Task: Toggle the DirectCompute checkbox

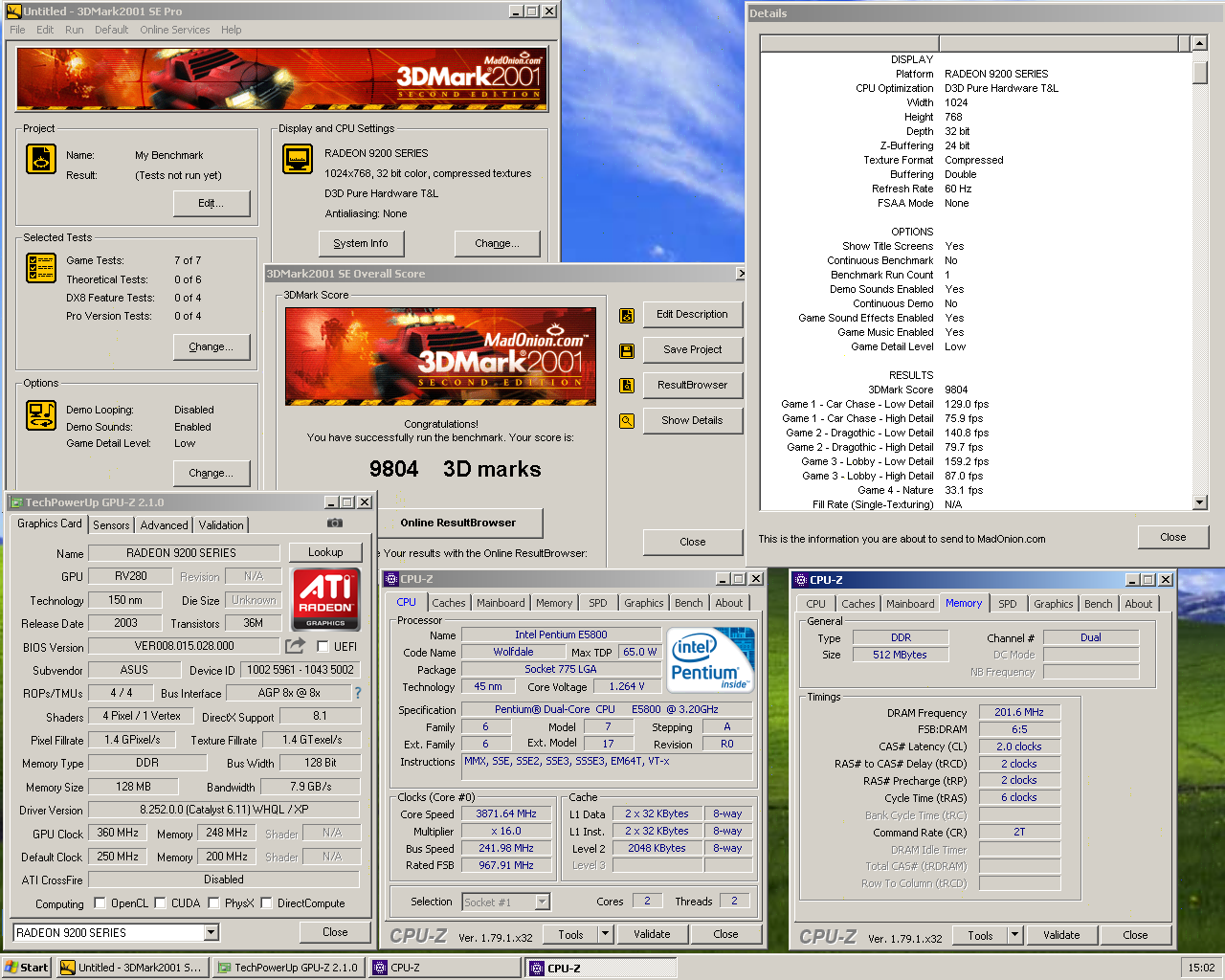Action: (266, 902)
